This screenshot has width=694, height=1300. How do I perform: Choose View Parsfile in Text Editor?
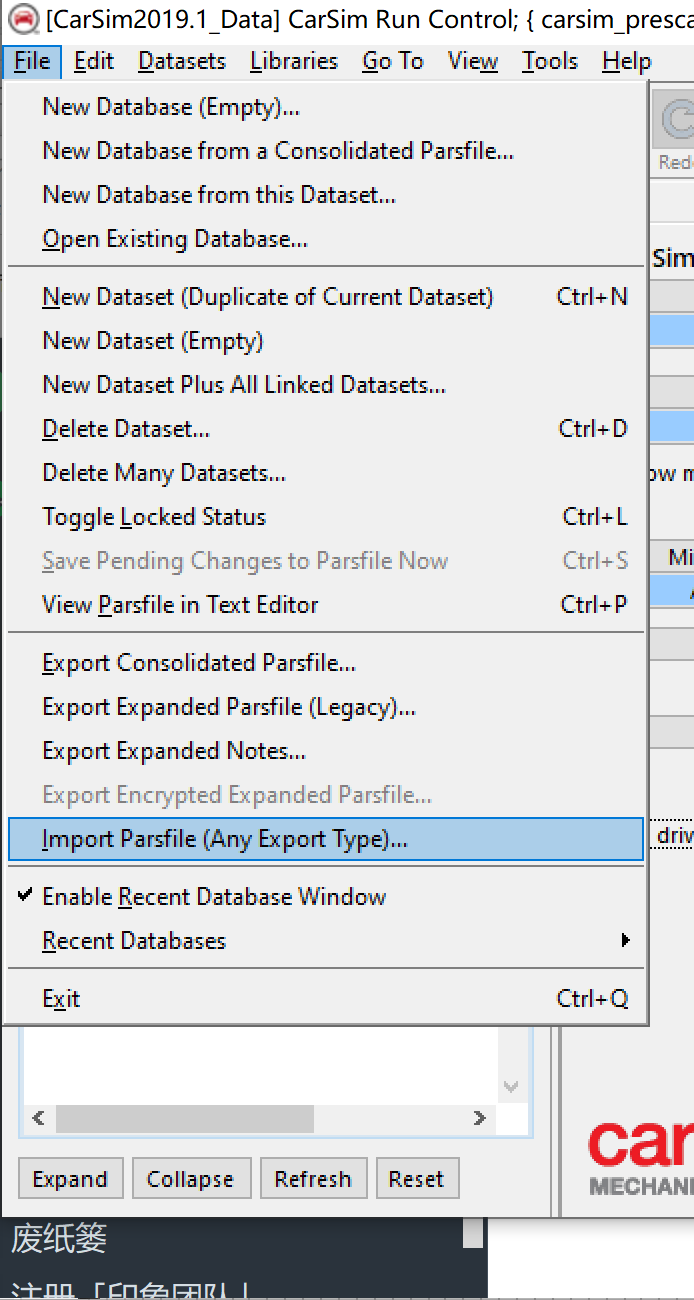click(180, 605)
